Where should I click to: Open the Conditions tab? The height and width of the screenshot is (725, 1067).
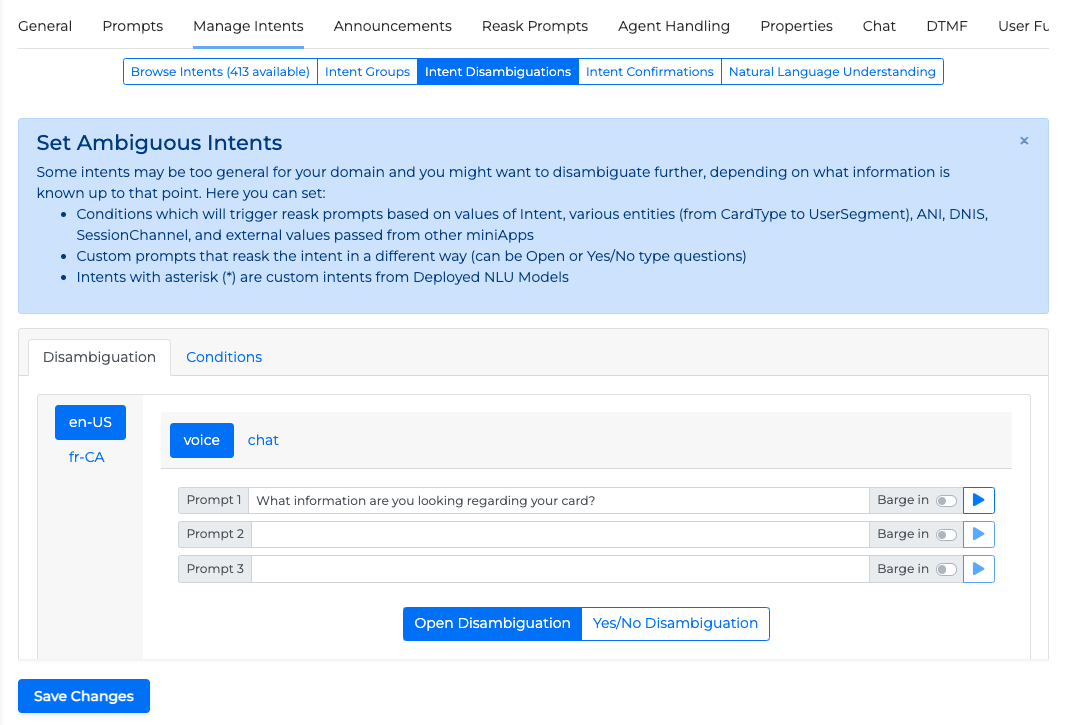(224, 357)
